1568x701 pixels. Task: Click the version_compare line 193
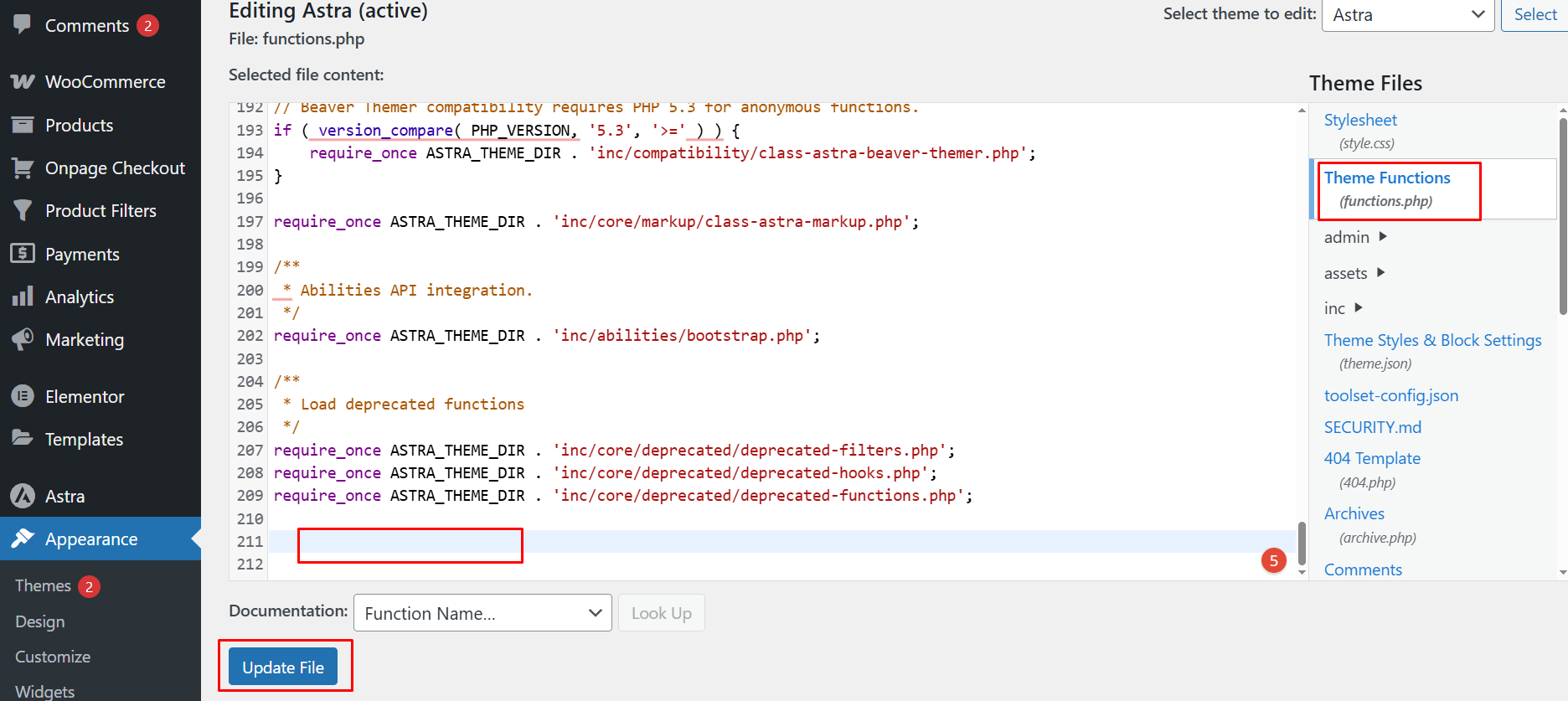coord(507,131)
